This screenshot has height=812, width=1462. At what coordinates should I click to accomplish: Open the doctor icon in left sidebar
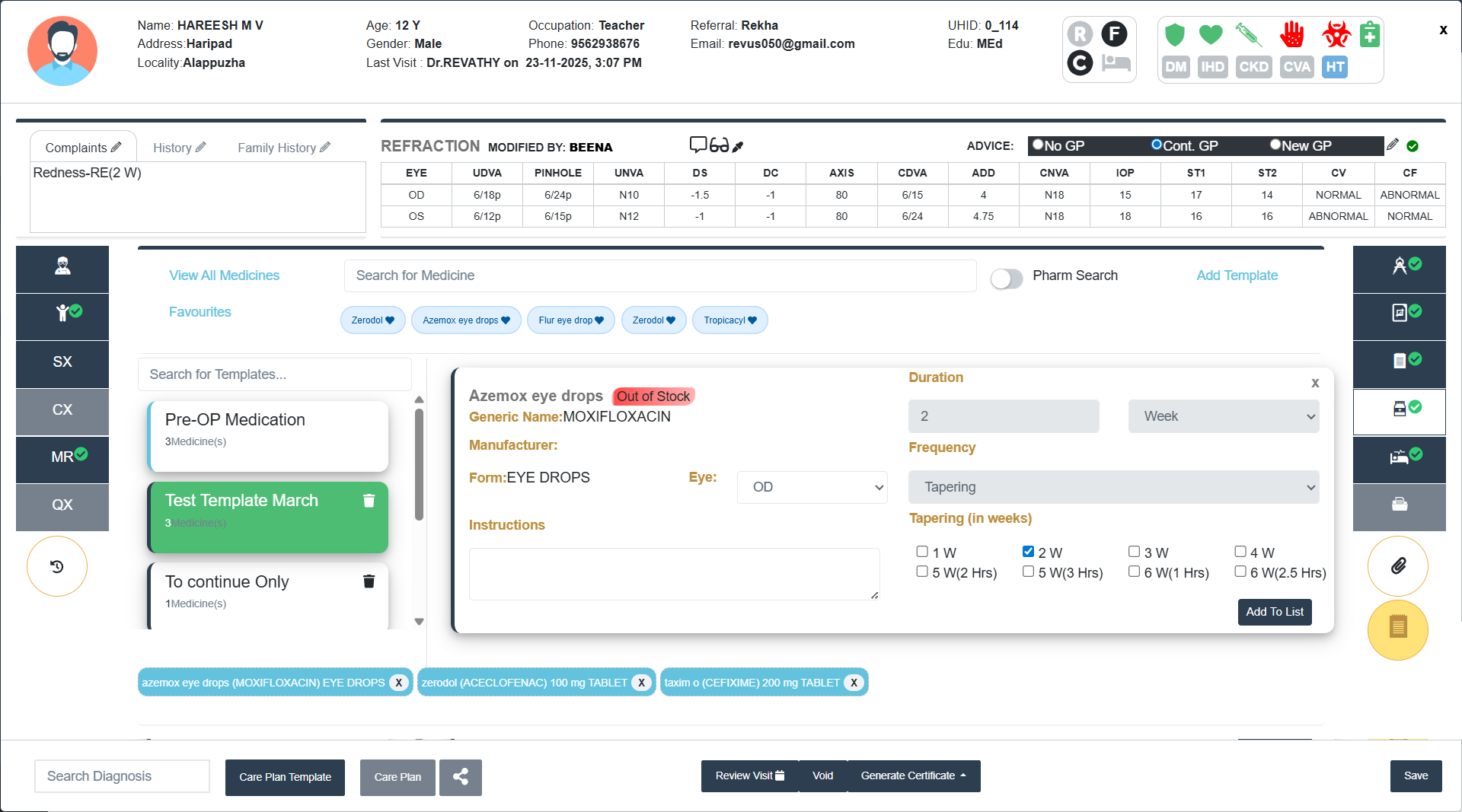[62, 266]
